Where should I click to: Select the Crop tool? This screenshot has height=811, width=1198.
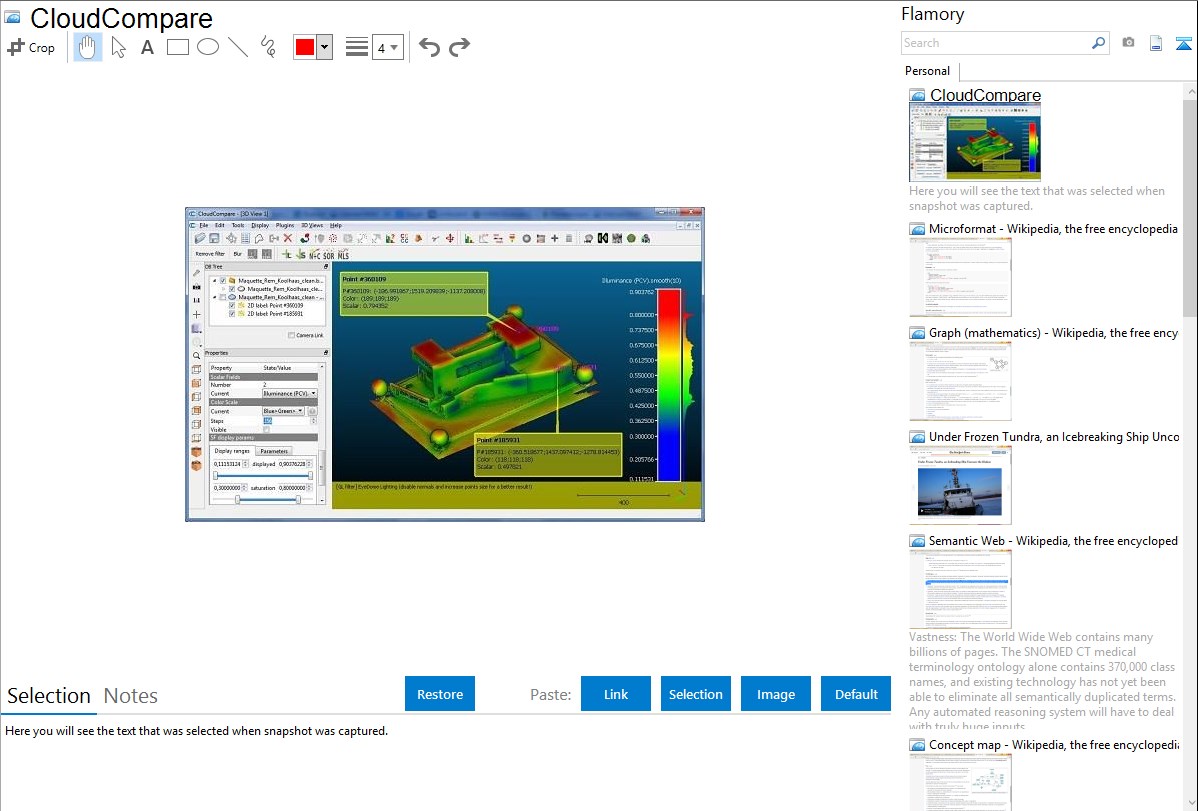point(31,47)
